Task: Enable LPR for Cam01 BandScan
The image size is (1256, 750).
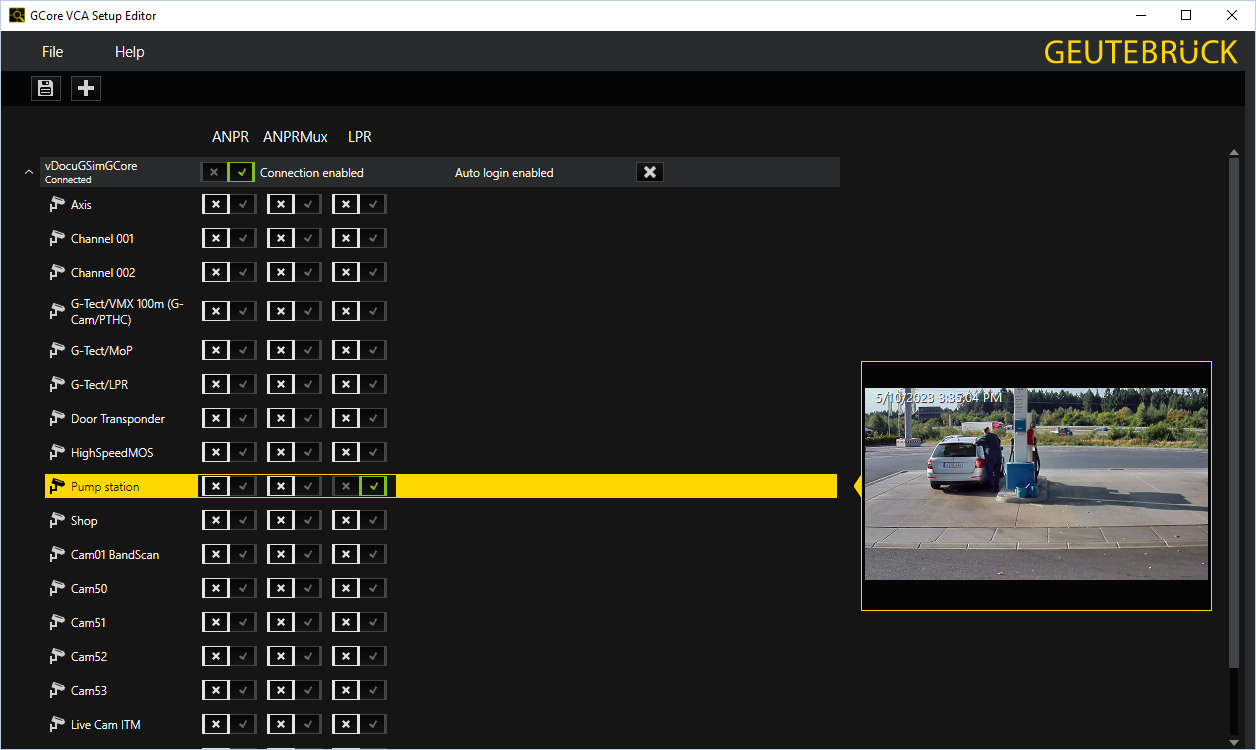Action: click(373, 555)
